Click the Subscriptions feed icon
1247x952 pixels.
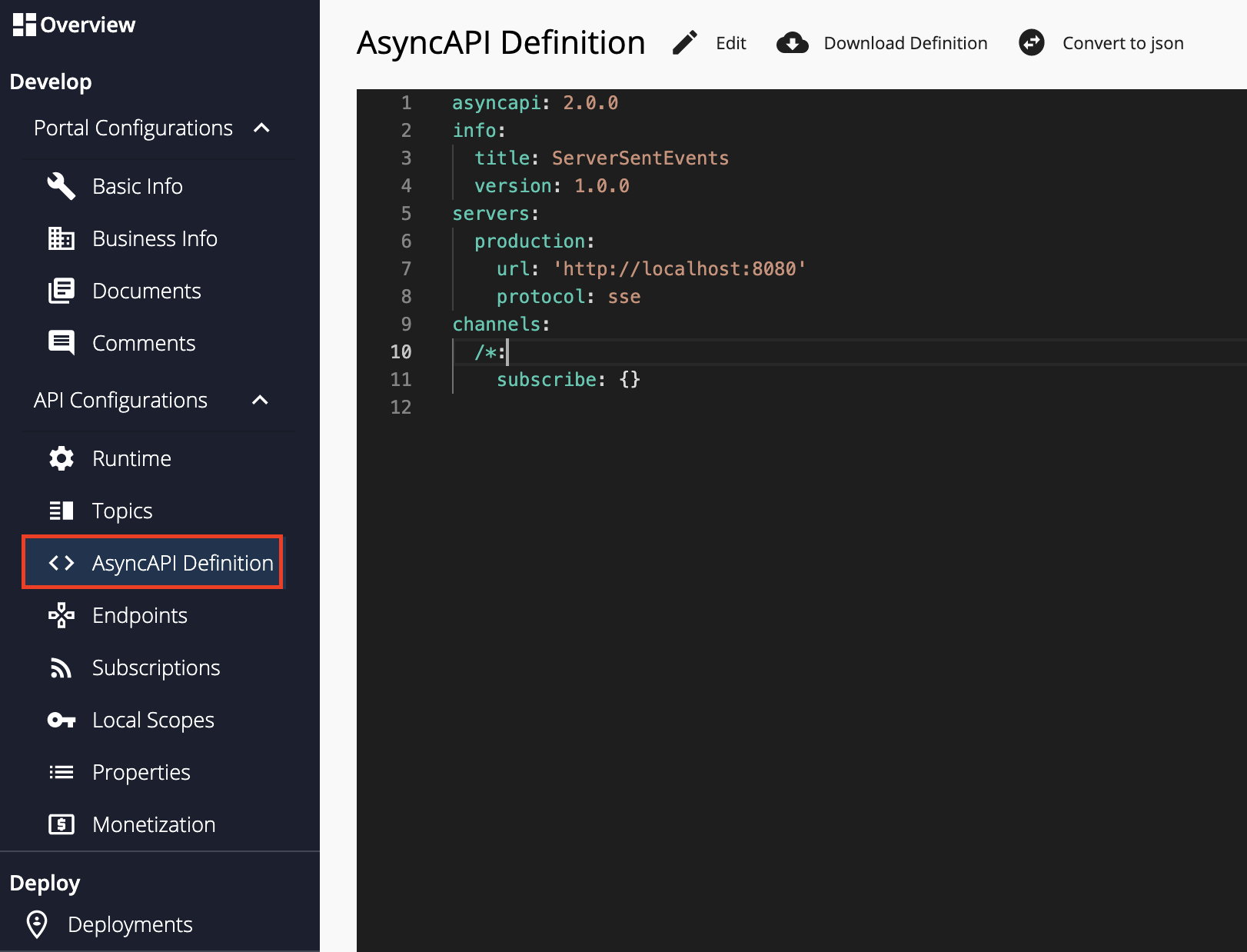coord(62,667)
